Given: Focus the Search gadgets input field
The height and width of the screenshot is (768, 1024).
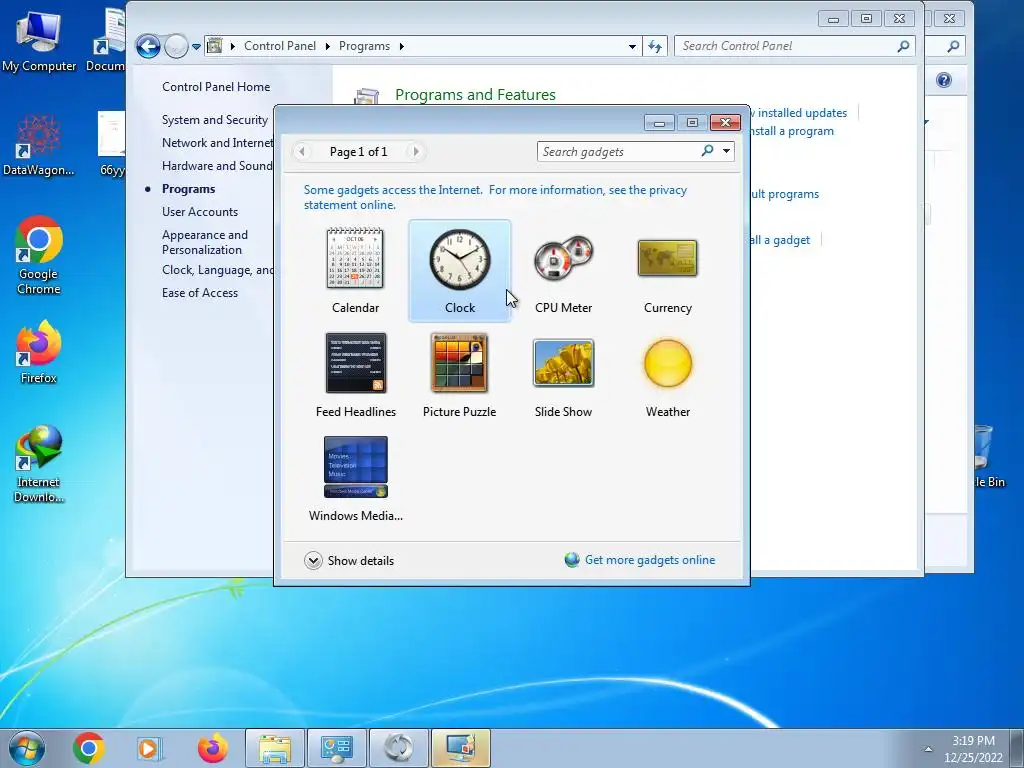Looking at the screenshot, I should (619, 152).
